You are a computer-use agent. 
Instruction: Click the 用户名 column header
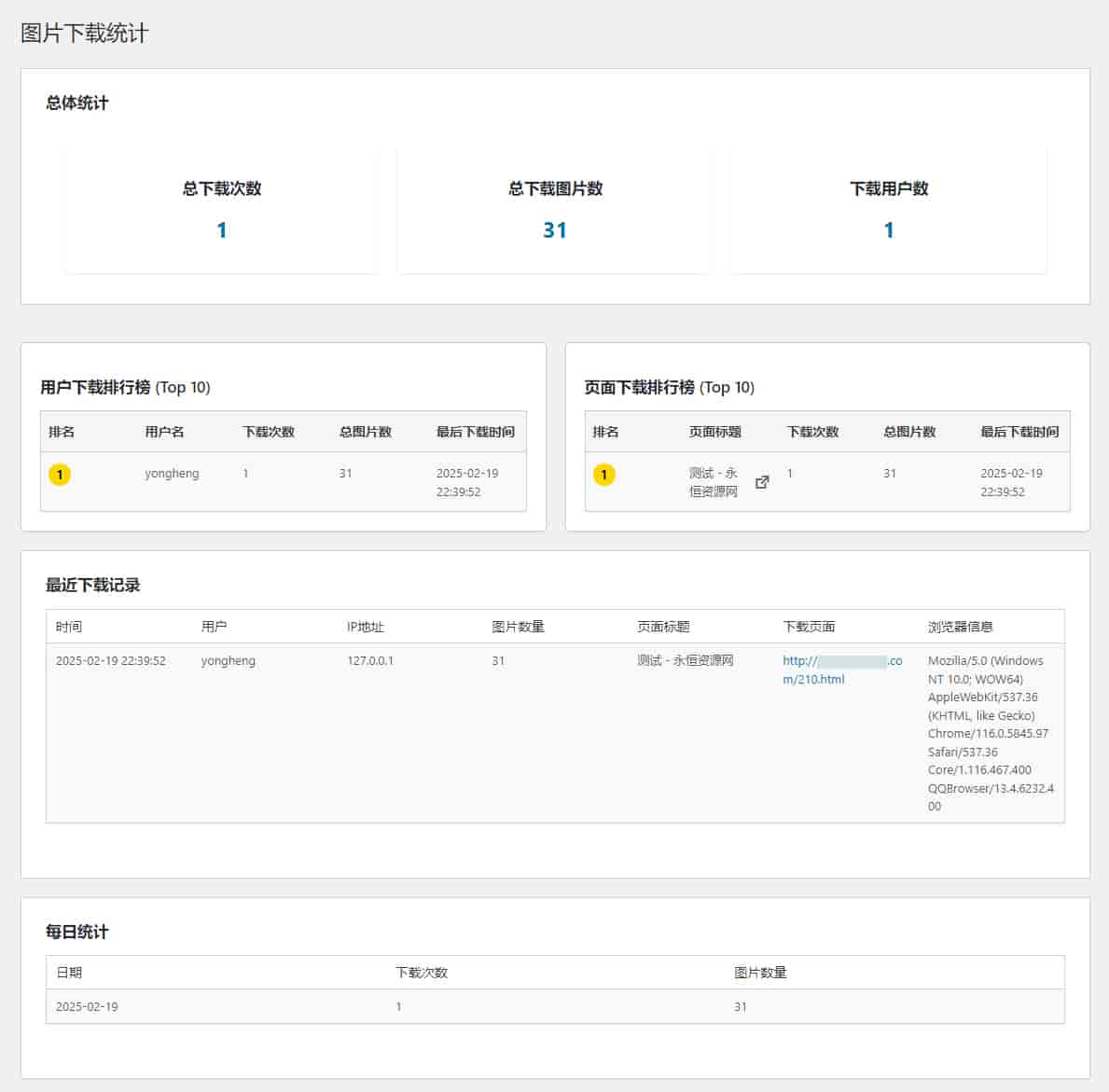pos(164,432)
